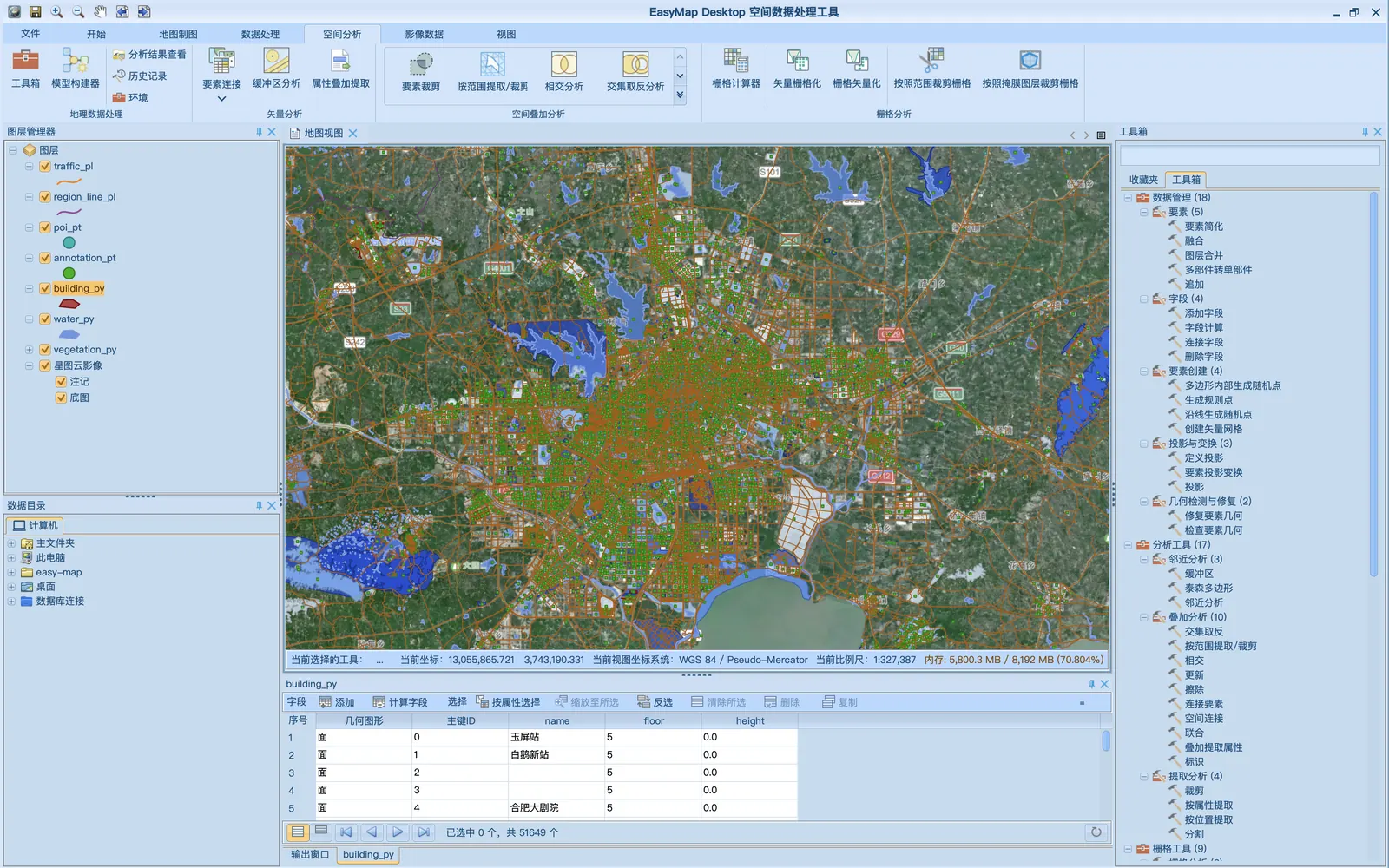The width and height of the screenshot is (1389, 868).
Task: Select the pan hand tool in title bar
Action: 100,12
